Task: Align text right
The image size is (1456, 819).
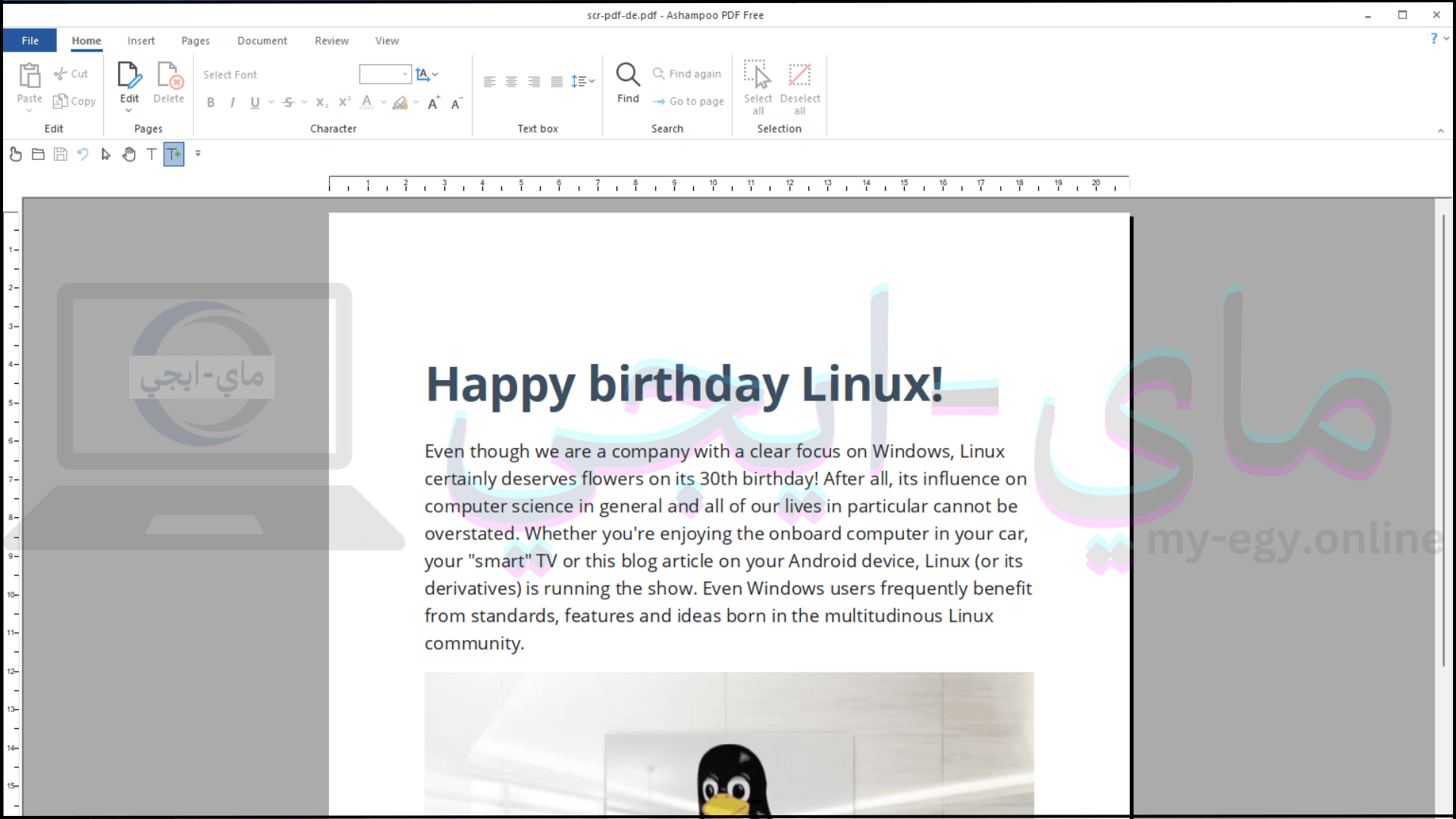Action: (534, 81)
